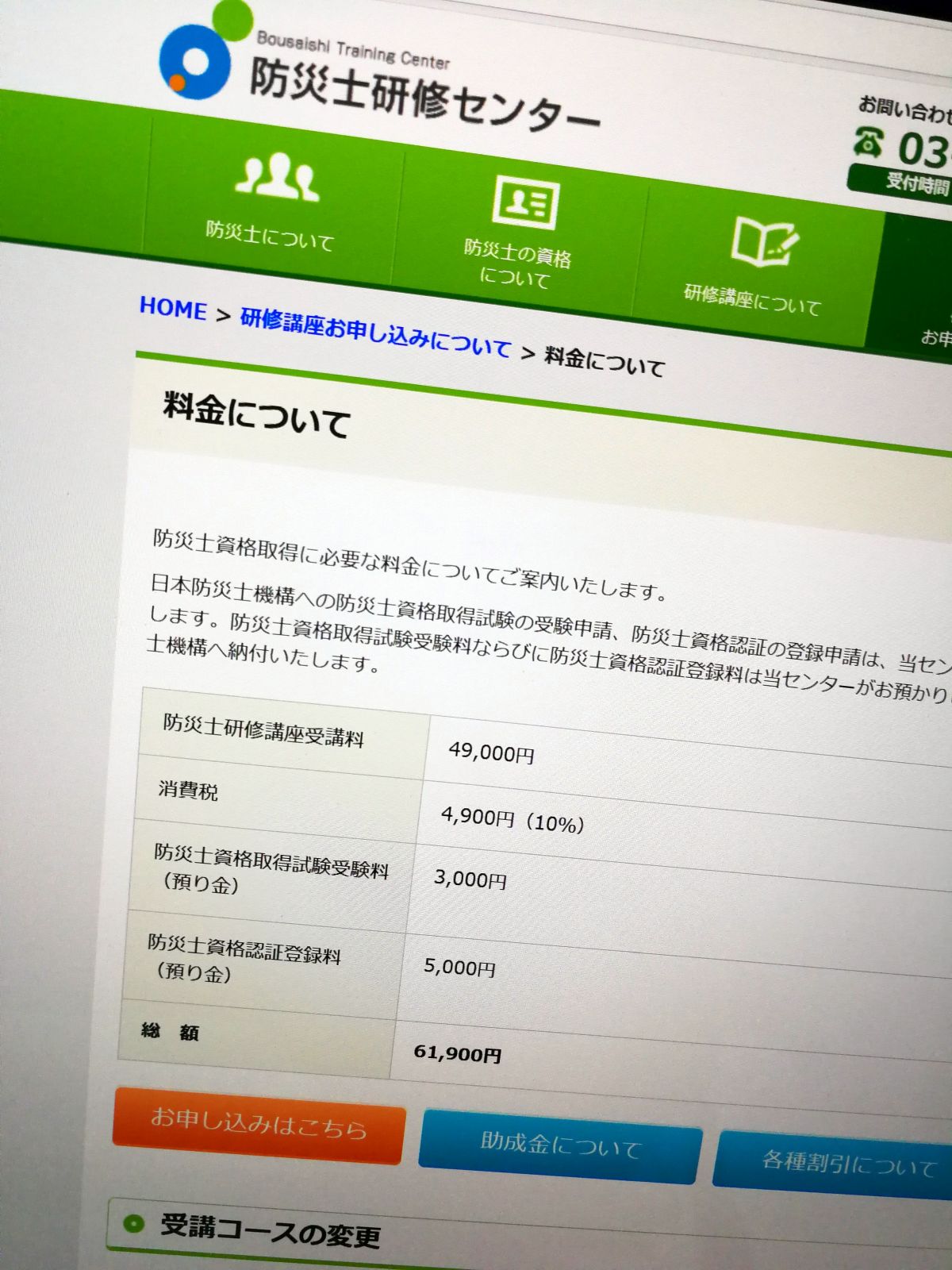This screenshot has height=1270, width=952.
Task: Select the 料金について breadcrumb text
Action: coord(605,362)
